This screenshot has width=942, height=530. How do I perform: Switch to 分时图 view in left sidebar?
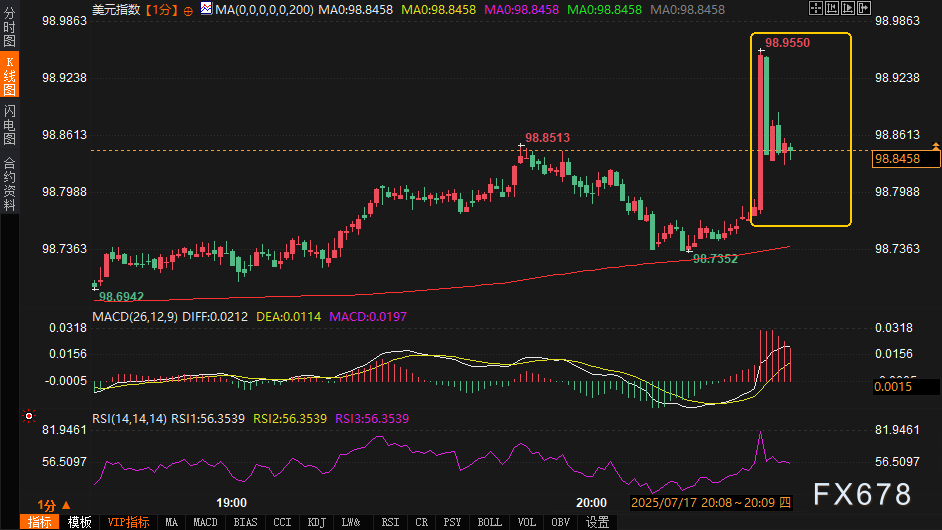[9, 26]
